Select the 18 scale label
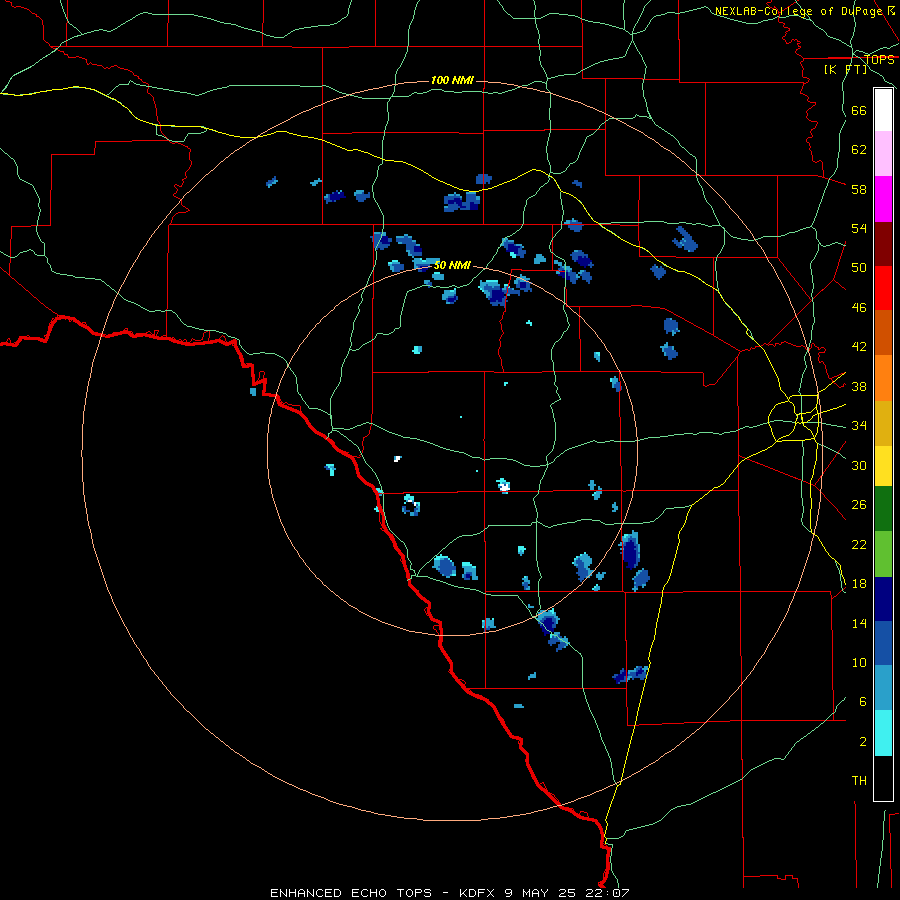Viewport: 900px width, 900px height. click(859, 584)
